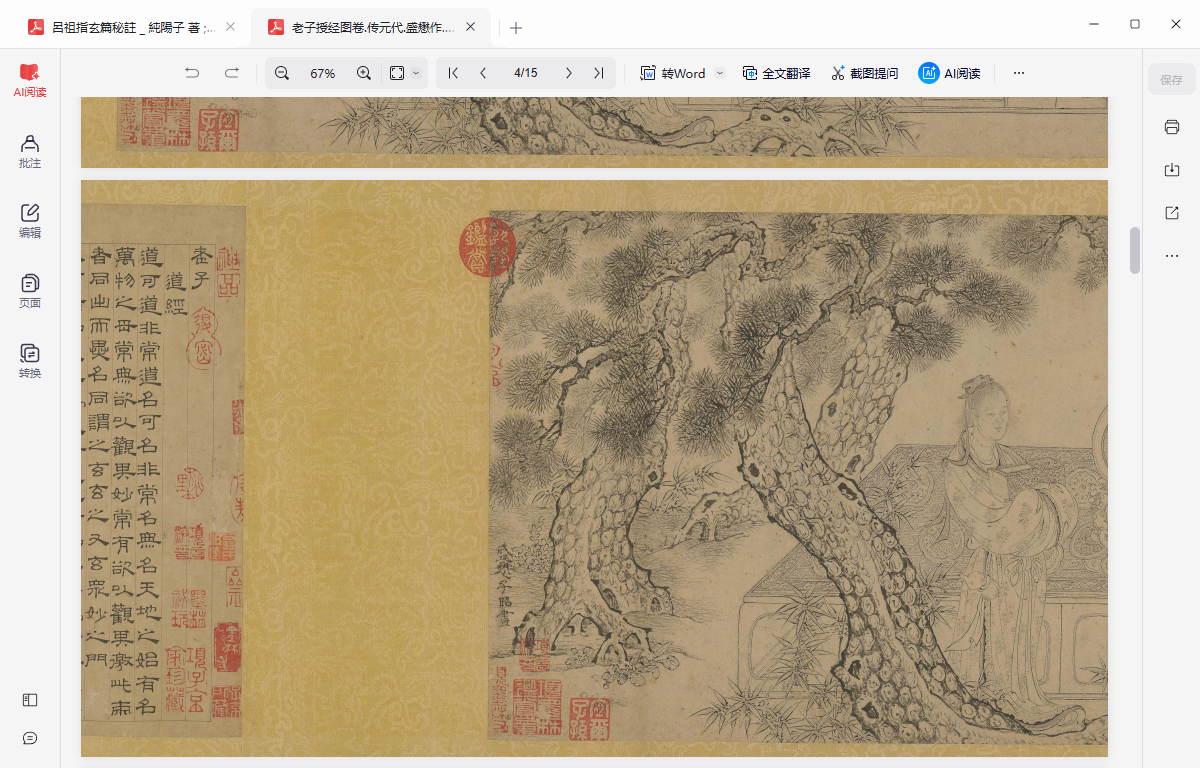
Task: Open the 转换 convert tool
Action: point(30,362)
